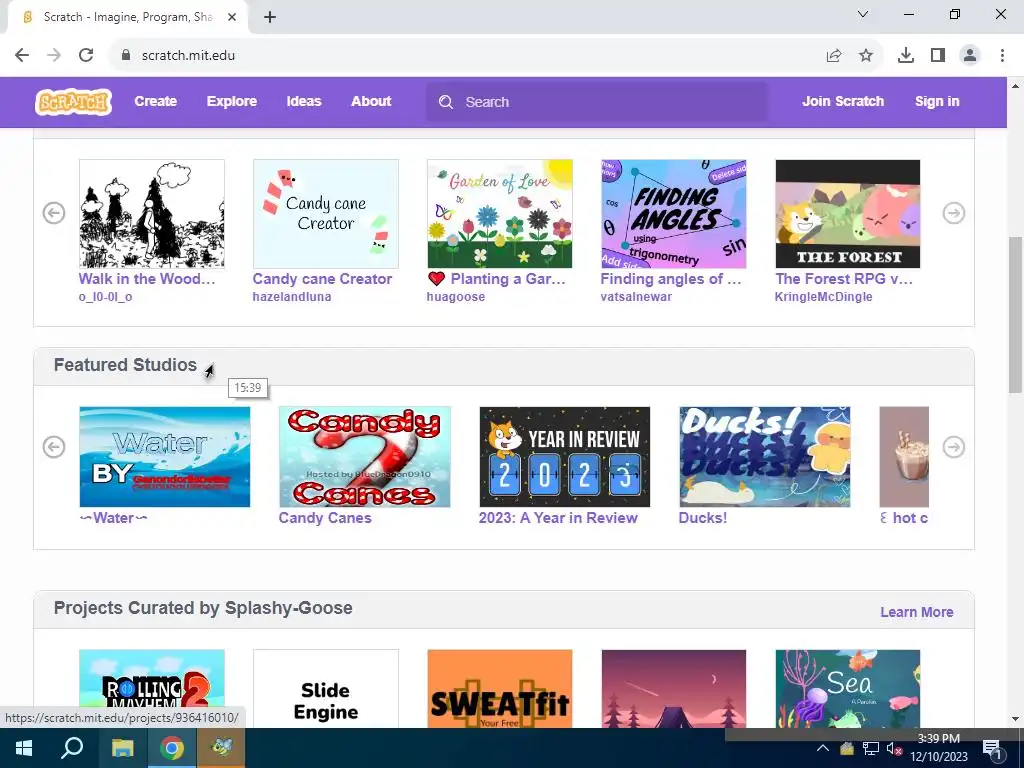Open Candy cane Creator project thumbnail

coord(326,214)
